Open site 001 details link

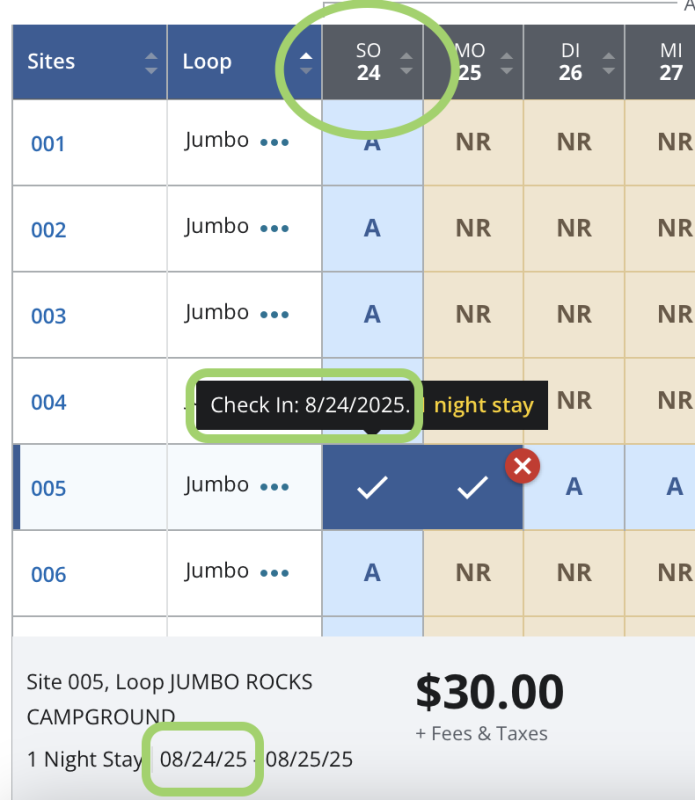pos(48,144)
